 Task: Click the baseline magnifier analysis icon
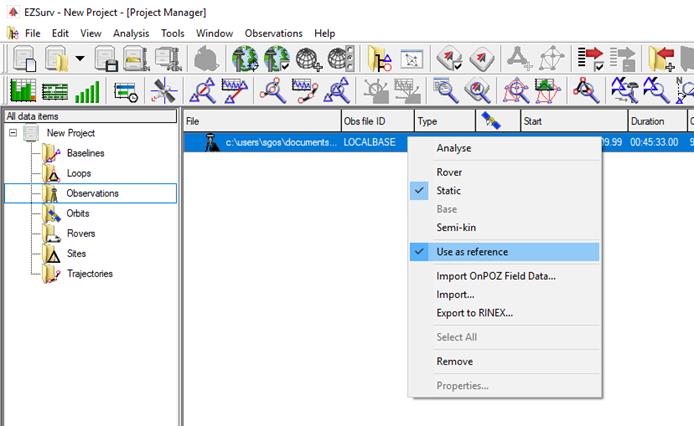[x=202, y=91]
